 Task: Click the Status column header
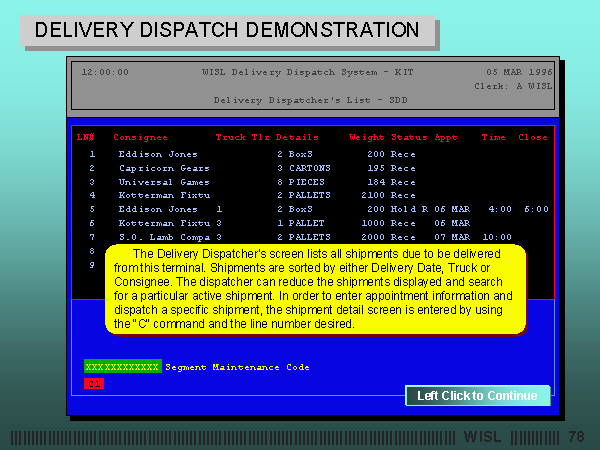pos(409,137)
